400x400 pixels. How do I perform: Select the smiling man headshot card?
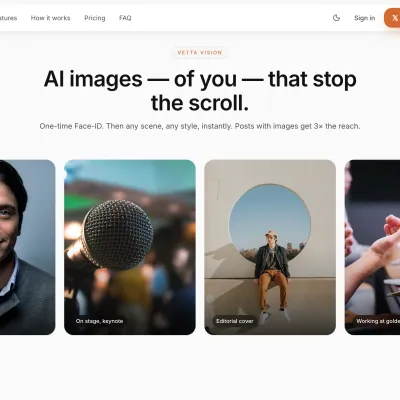[27, 247]
